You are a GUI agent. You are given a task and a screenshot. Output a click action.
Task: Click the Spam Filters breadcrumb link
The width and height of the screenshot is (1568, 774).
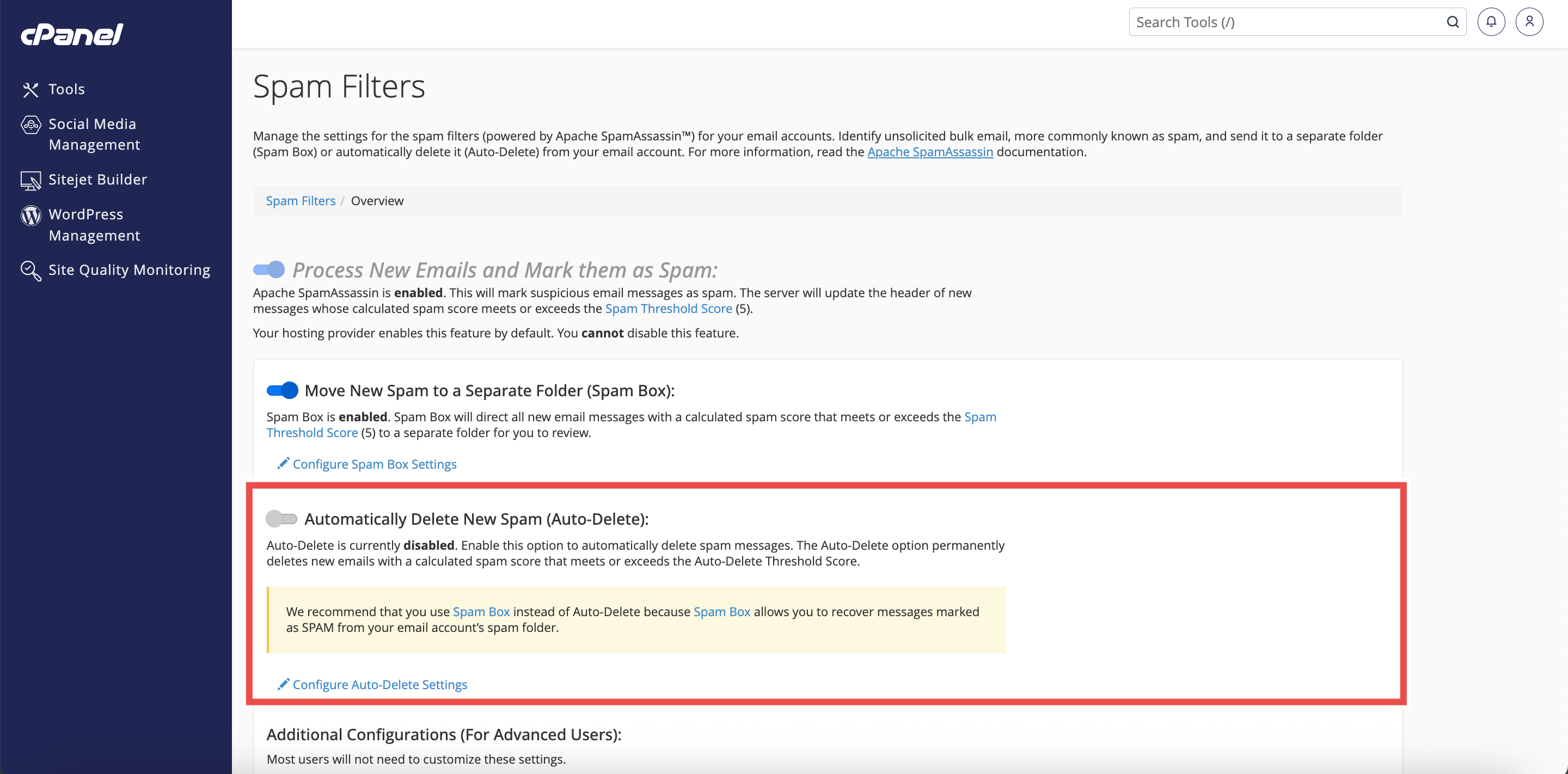pyautogui.click(x=300, y=201)
